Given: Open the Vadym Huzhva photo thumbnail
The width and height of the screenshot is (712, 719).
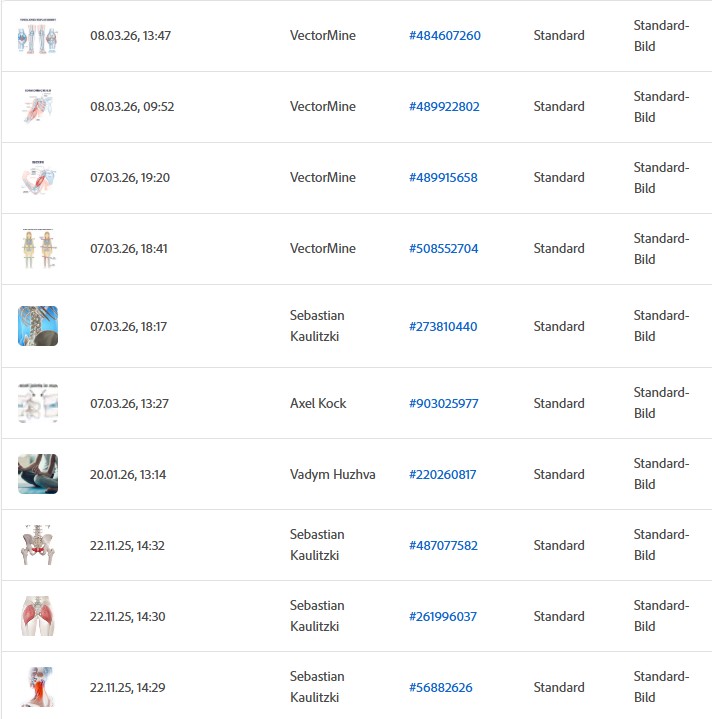Looking at the screenshot, I should pyautogui.click(x=38, y=474).
